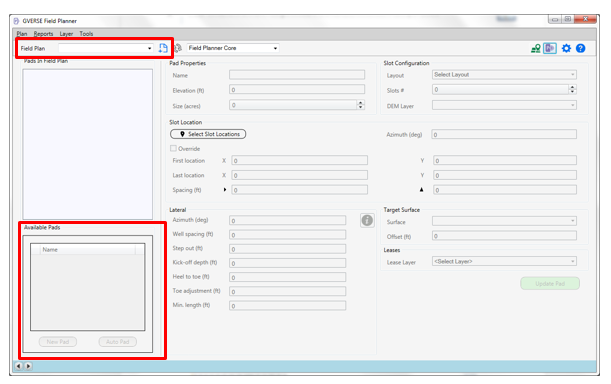Viewport: 611px width, 384px height.
Task: Click the New Pad button
Action: (58, 342)
